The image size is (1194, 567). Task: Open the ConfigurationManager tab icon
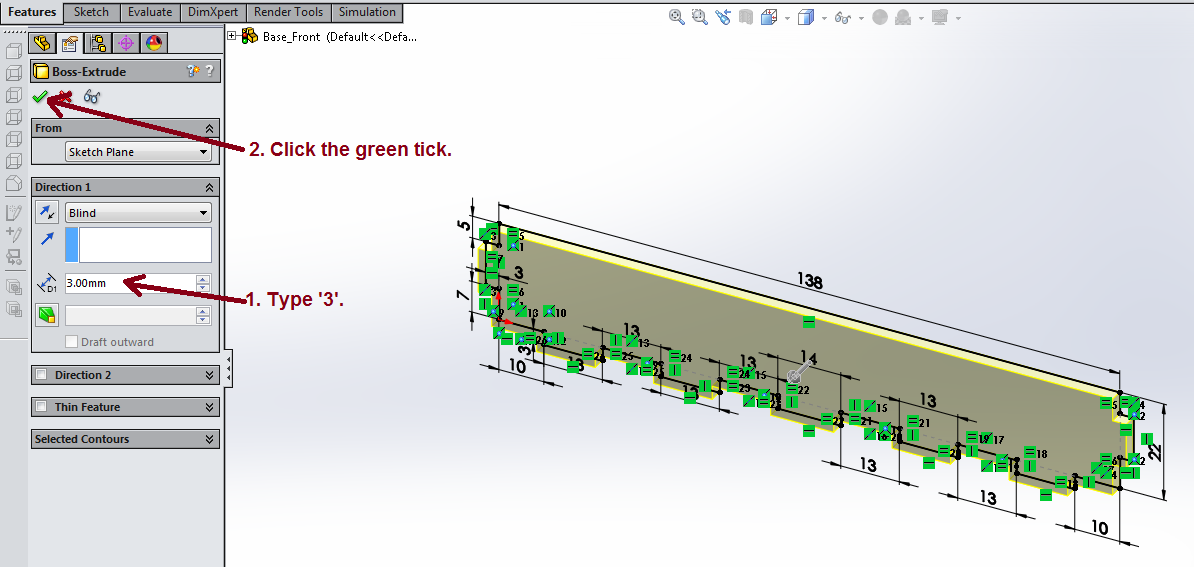(98, 43)
